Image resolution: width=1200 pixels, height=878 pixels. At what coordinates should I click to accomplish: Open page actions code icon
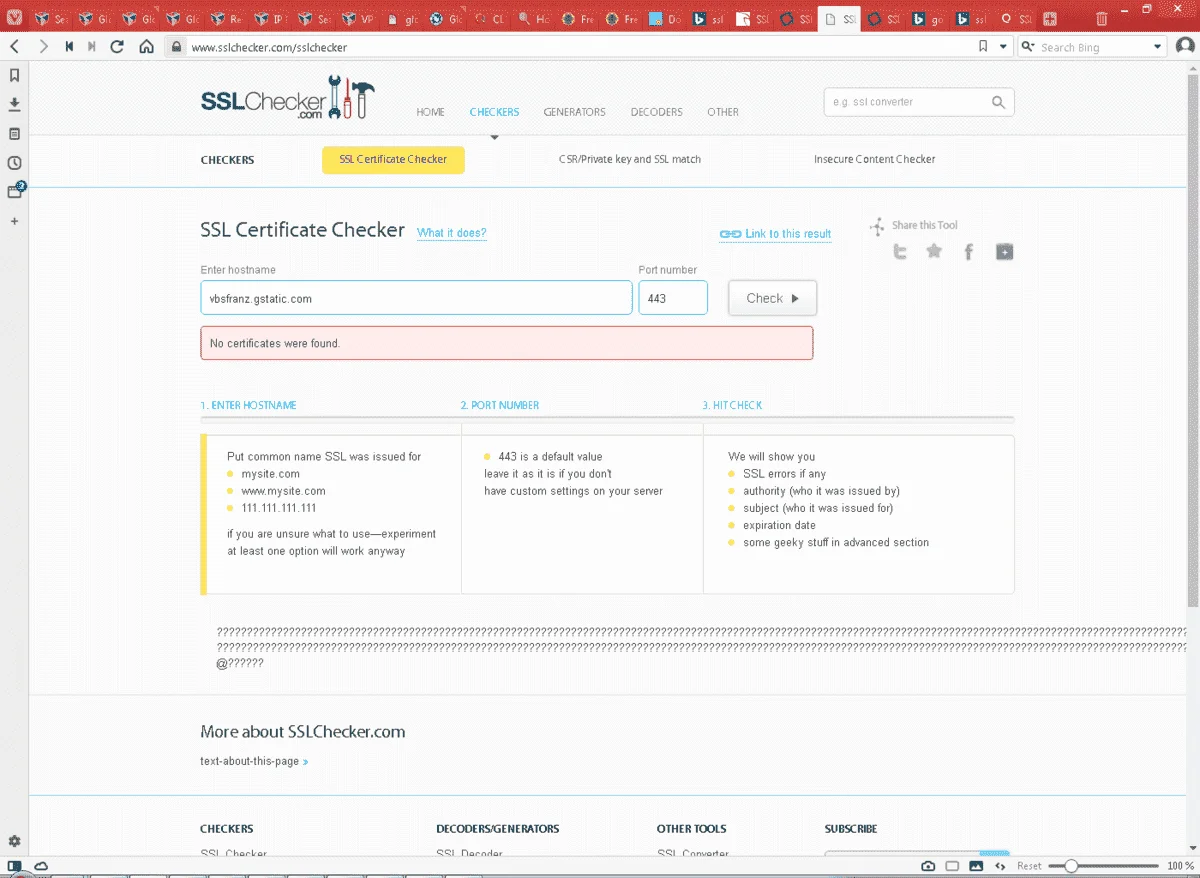coord(1000,865)
